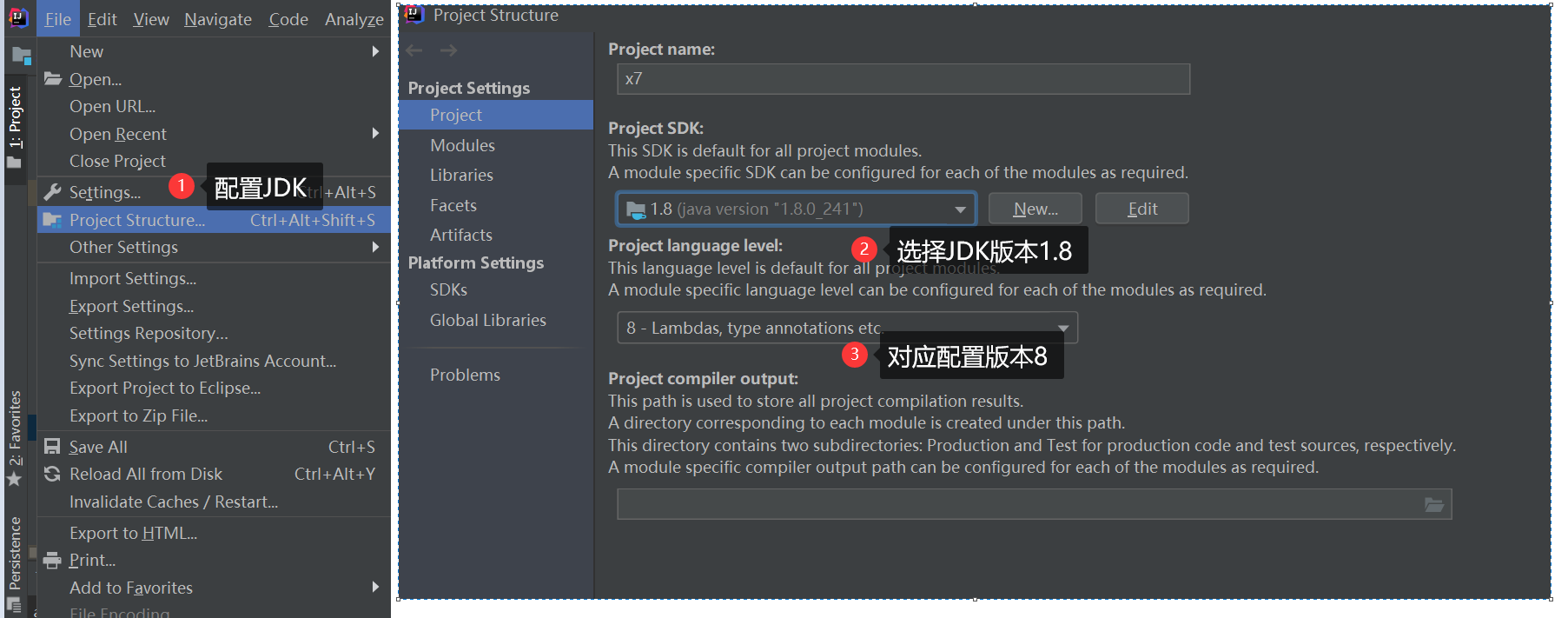The width and height of the screenshot is (1568, 618).
Task: Click the Project name input field
Action: click(903, 79)
